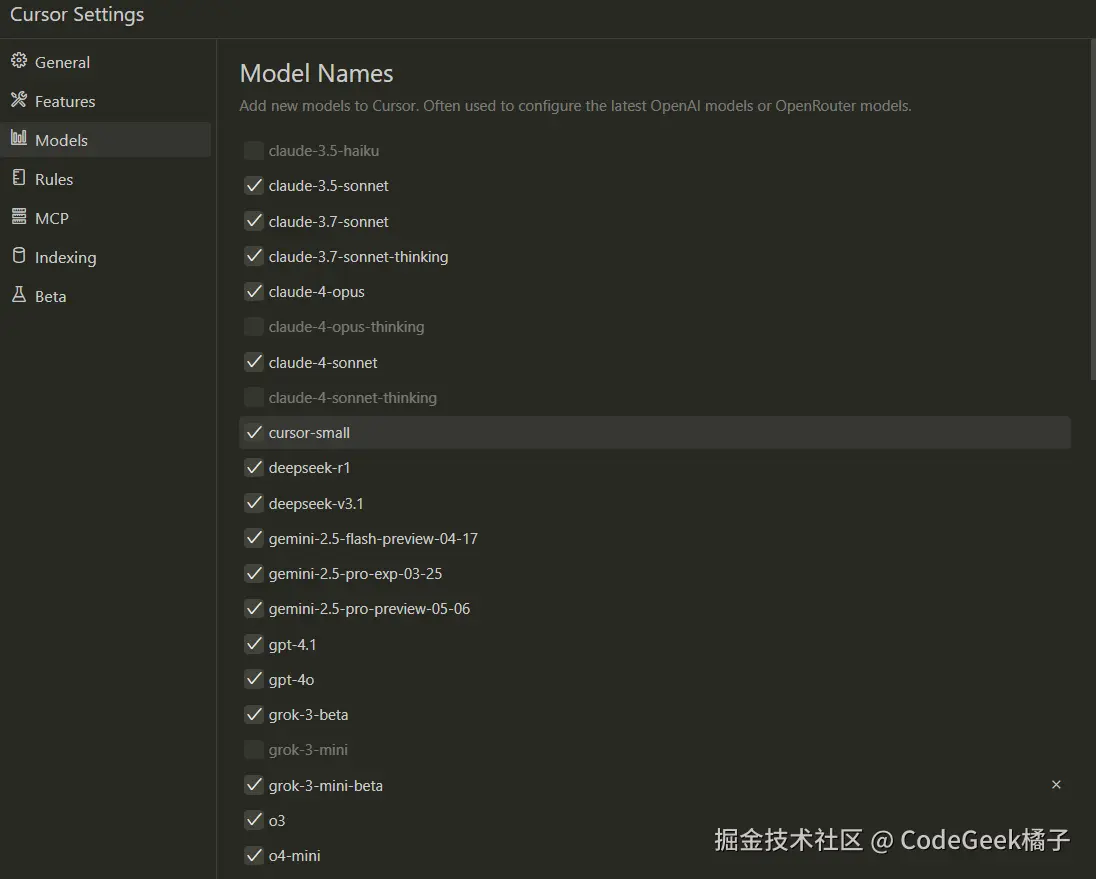
Task: Enable the grok-3-mini checkbox
Action: (x=254, y=750)
